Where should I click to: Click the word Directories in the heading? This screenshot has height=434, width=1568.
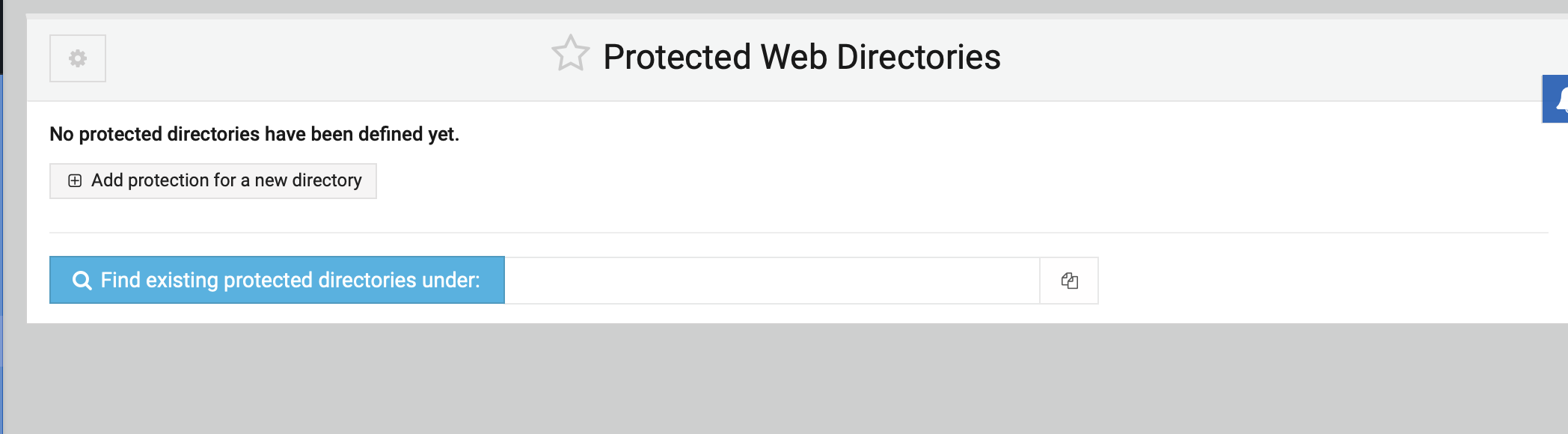click(919, 57)
